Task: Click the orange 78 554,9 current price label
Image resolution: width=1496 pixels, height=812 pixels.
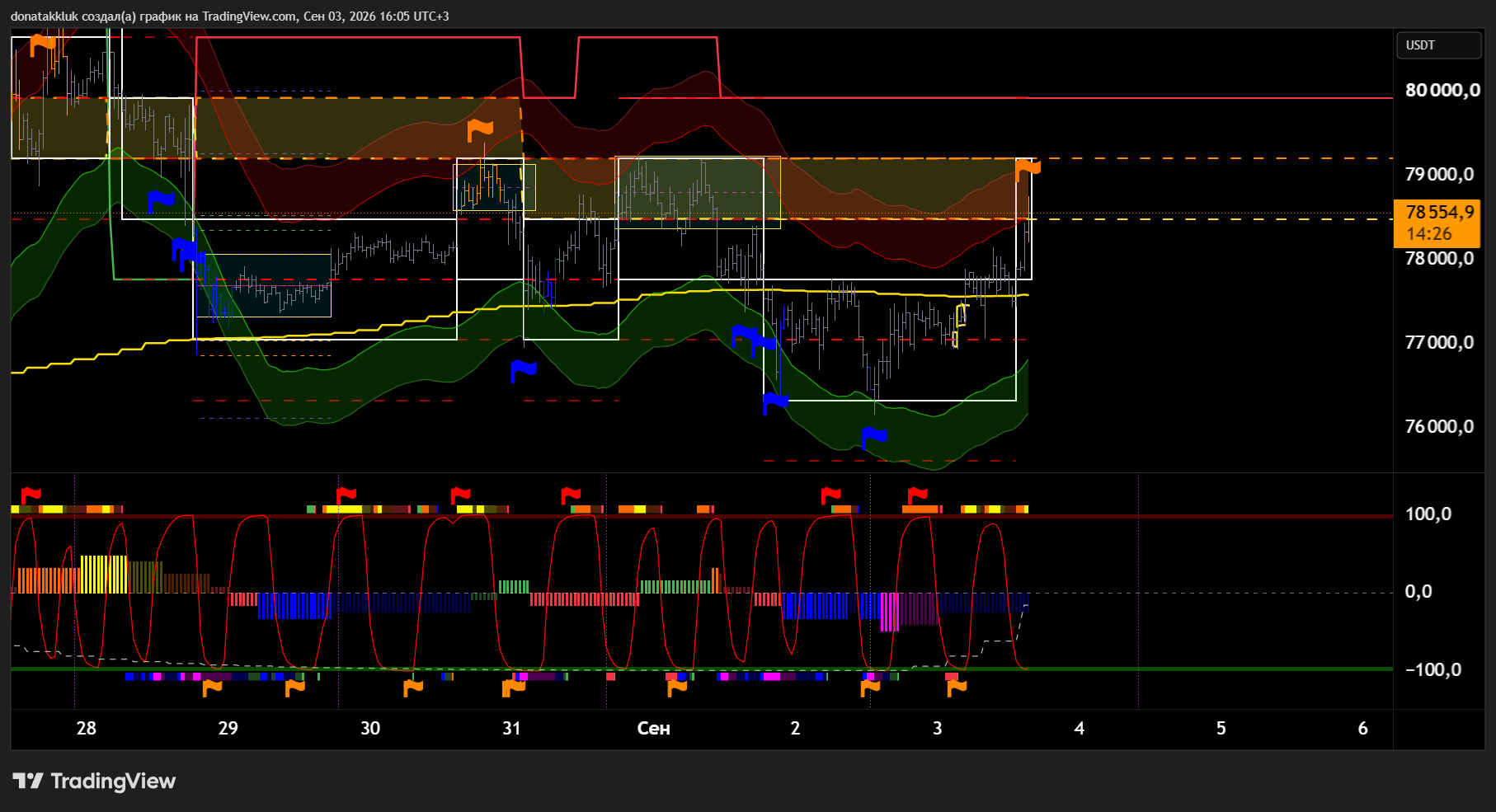Action: [1440, 213]
